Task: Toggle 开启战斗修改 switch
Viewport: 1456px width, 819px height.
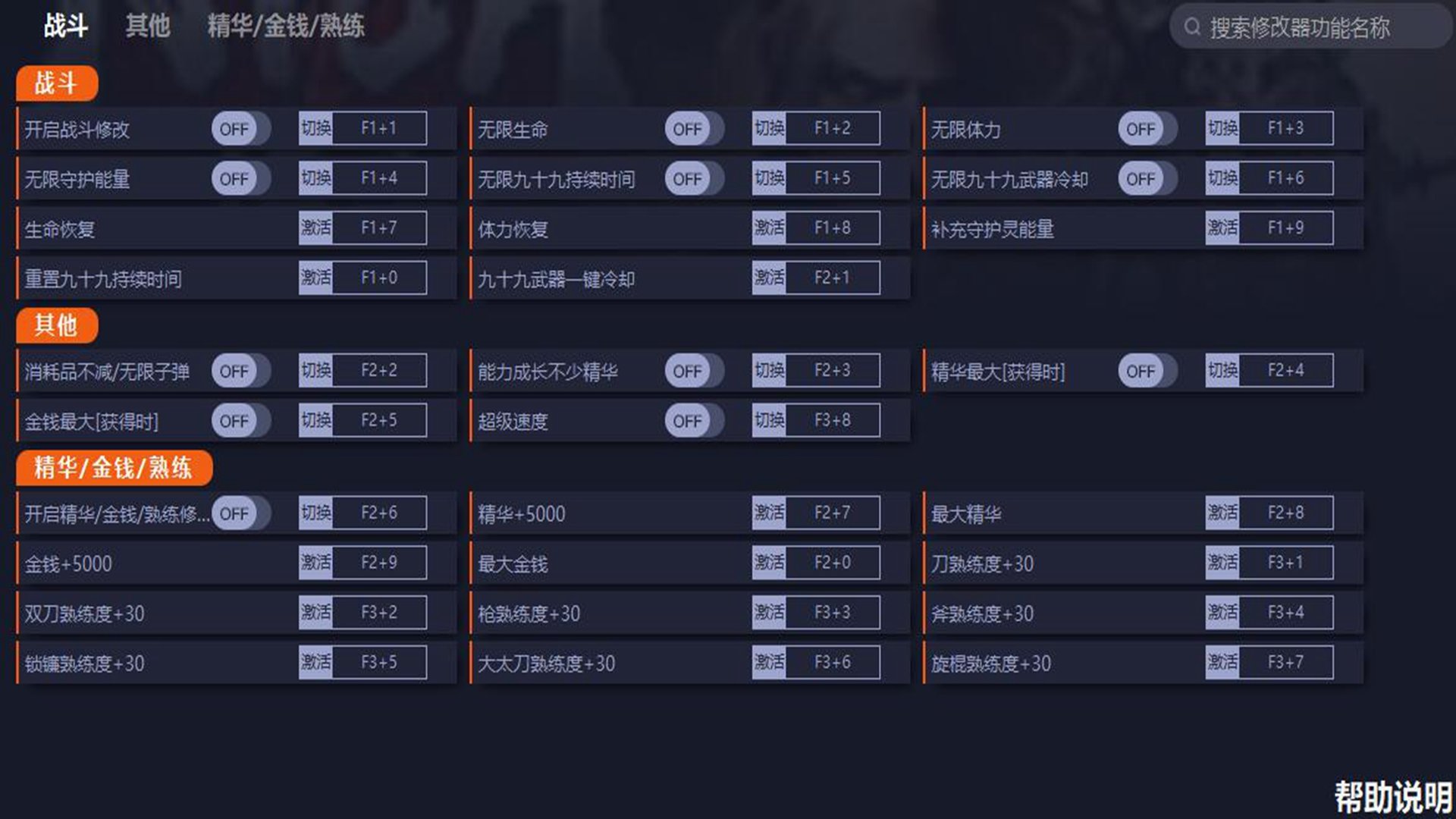Action: click(240, 129)
